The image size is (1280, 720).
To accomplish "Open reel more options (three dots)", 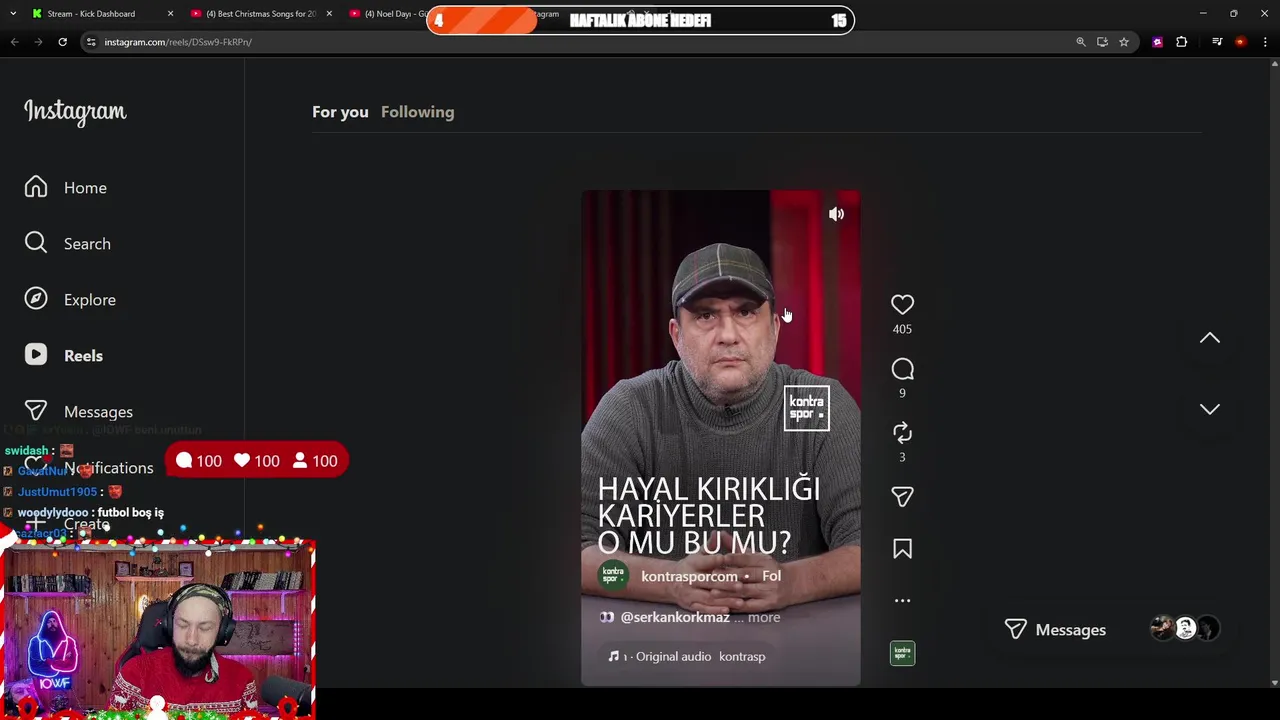I will point(902,601).
